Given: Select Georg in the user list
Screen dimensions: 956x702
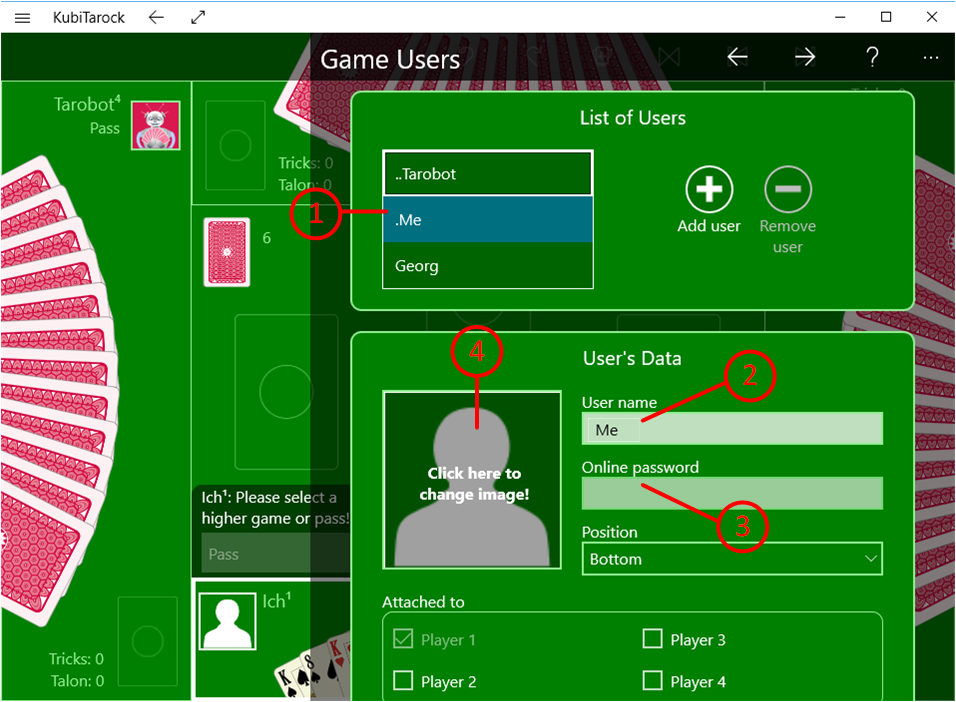Looking at the screenshot, I should pyautogui.click(x=487, y=266).
